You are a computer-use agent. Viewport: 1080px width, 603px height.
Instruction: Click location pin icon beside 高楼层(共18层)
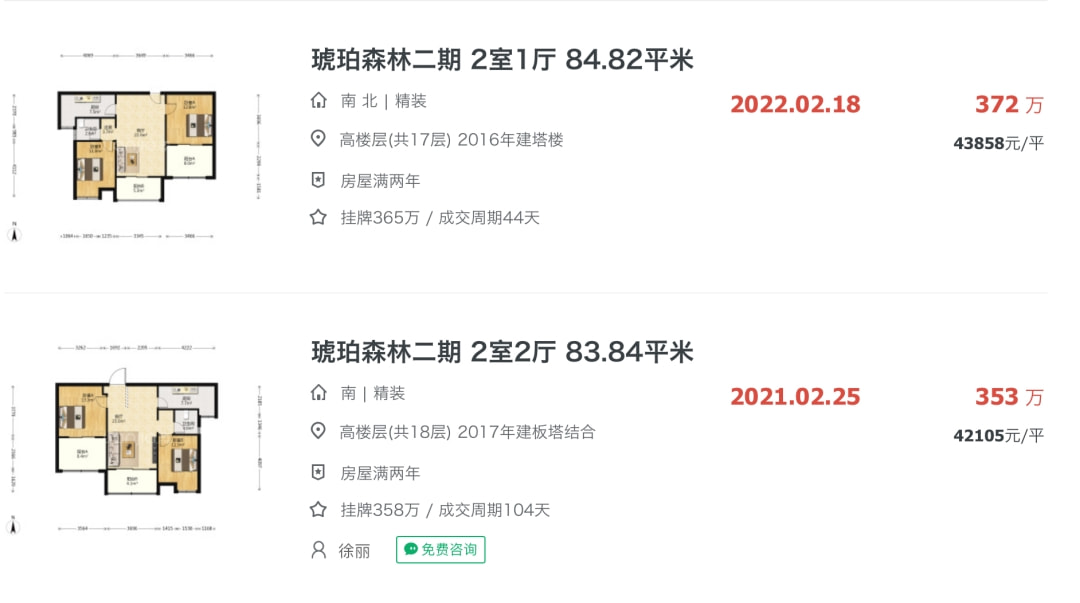(318, 431)
